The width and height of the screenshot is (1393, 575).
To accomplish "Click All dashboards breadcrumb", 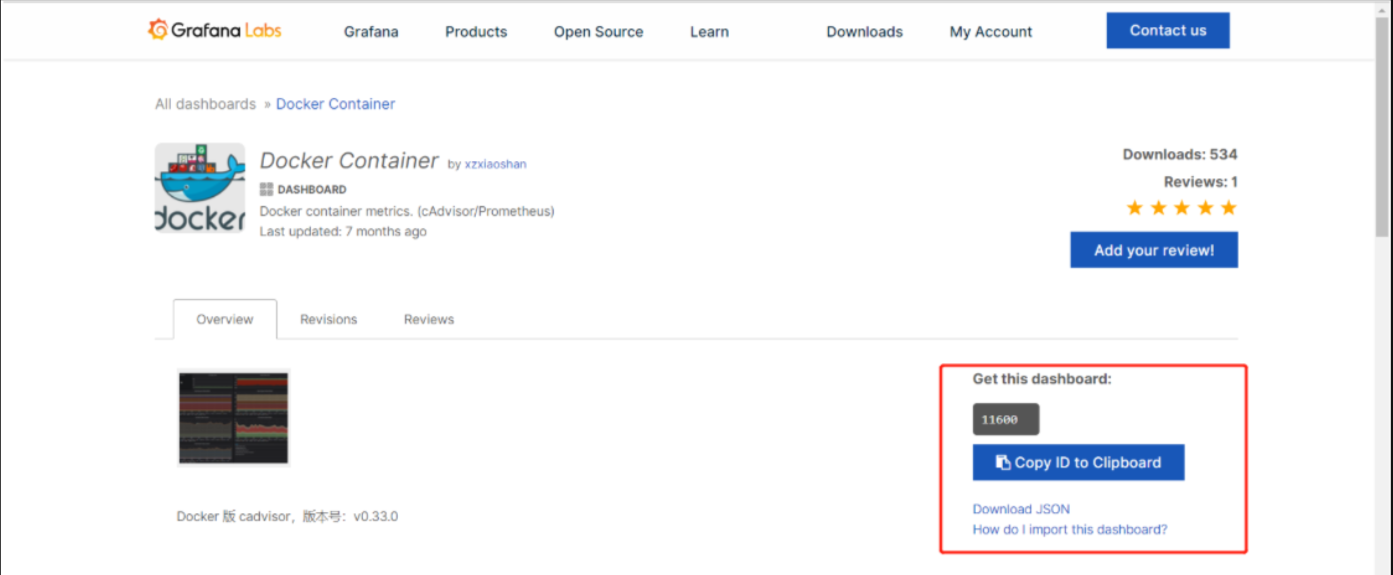I will coord(205,104).
